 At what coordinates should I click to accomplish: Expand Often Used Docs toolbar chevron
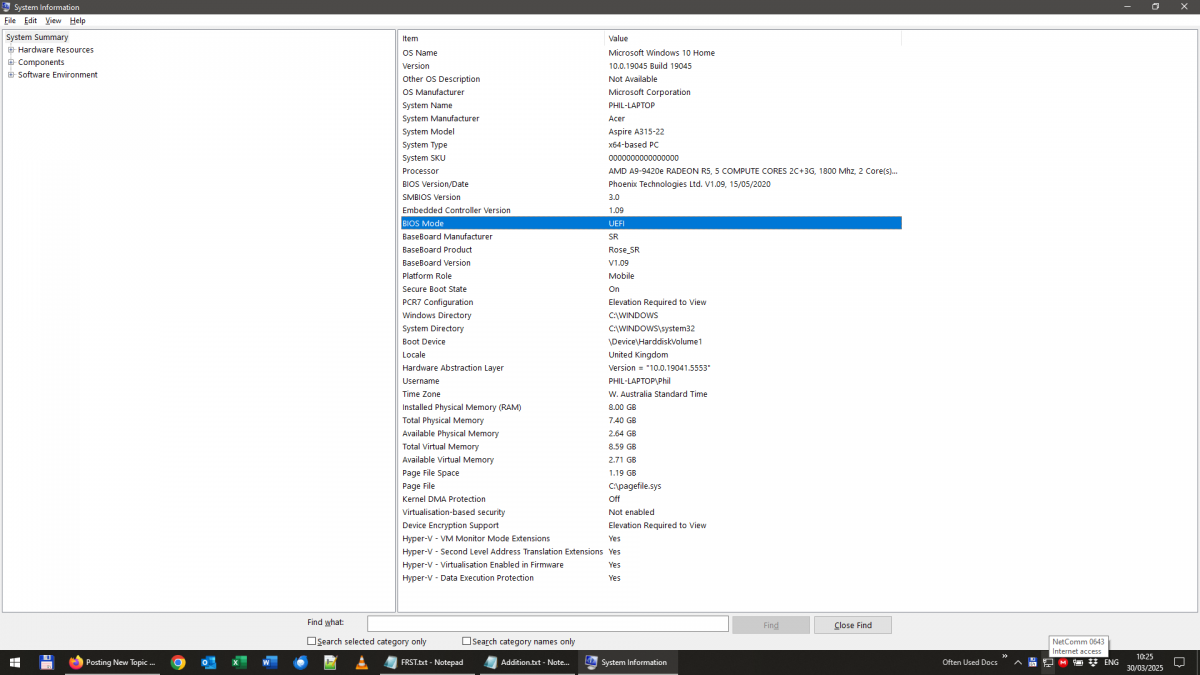pos(1005,658)
